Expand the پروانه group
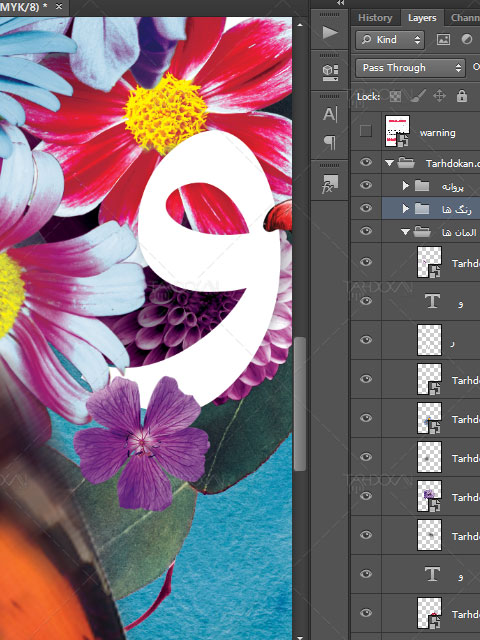 pyautogui.click(x=405, y=186)
